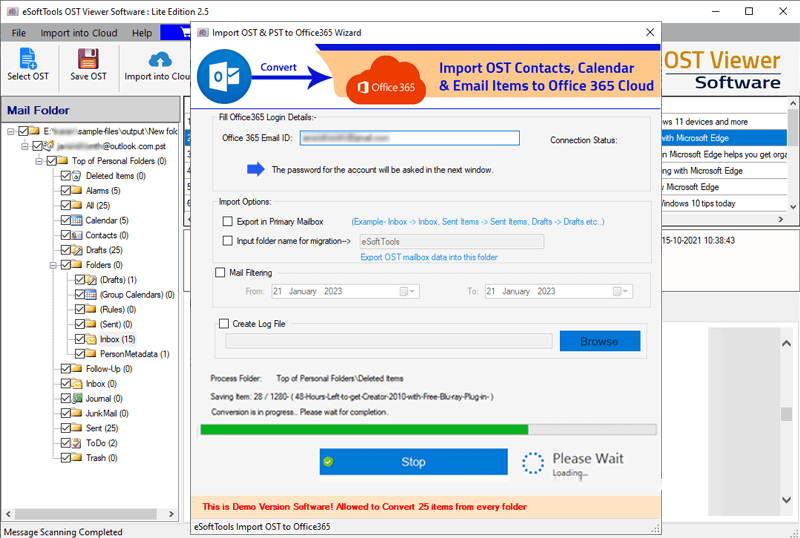Click the Follow-Up folder icon
The height and width of the screenshot is (538, 800).
[77, 369]
